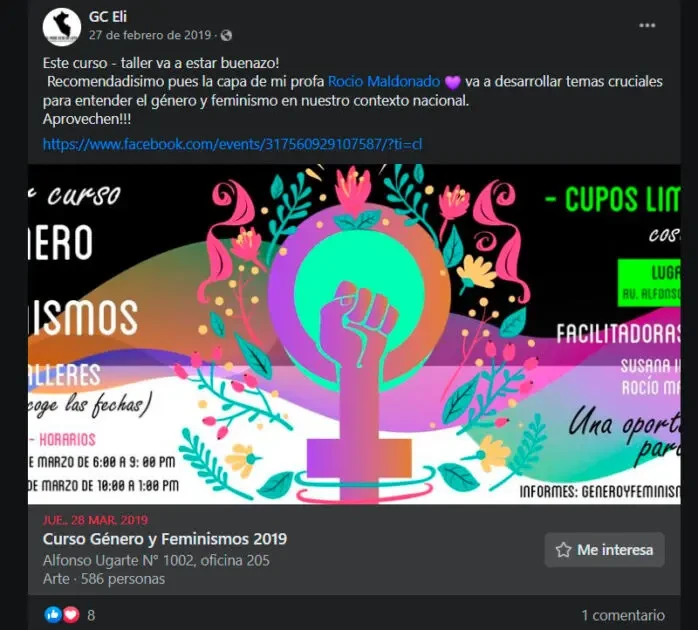
Task: Click the Alfonso Ugarte N° 1002 address
Action: point(156,560)
